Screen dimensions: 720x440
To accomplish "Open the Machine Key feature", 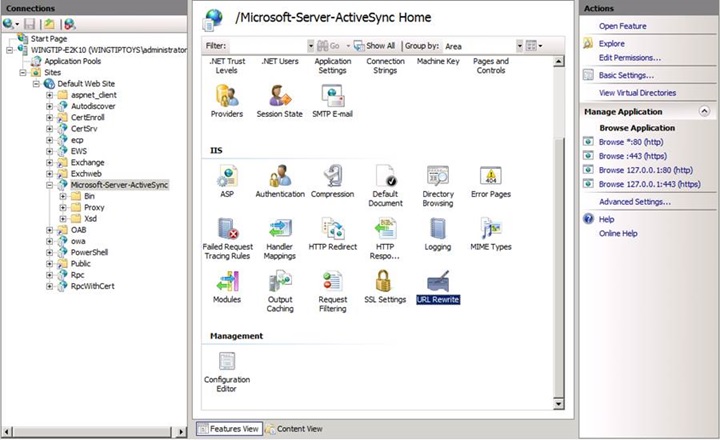I will click(x=438, y=61).
